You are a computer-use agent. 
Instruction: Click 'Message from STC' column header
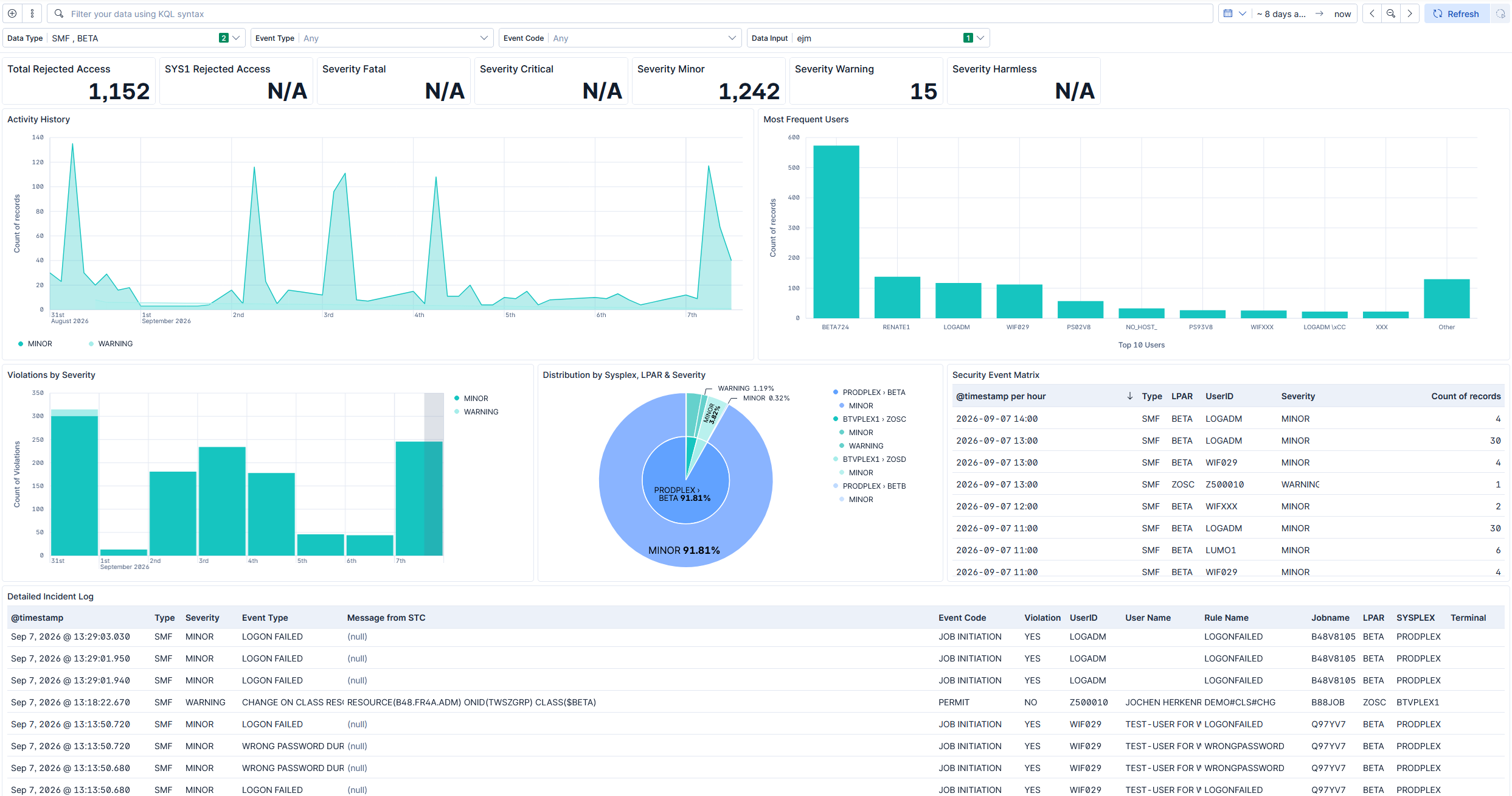386,618
